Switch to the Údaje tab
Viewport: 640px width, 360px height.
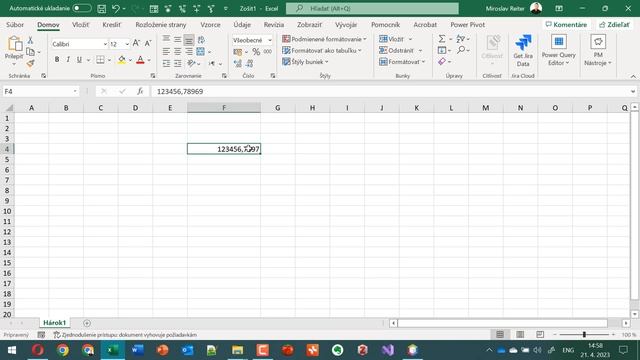(x=242, y=24)
